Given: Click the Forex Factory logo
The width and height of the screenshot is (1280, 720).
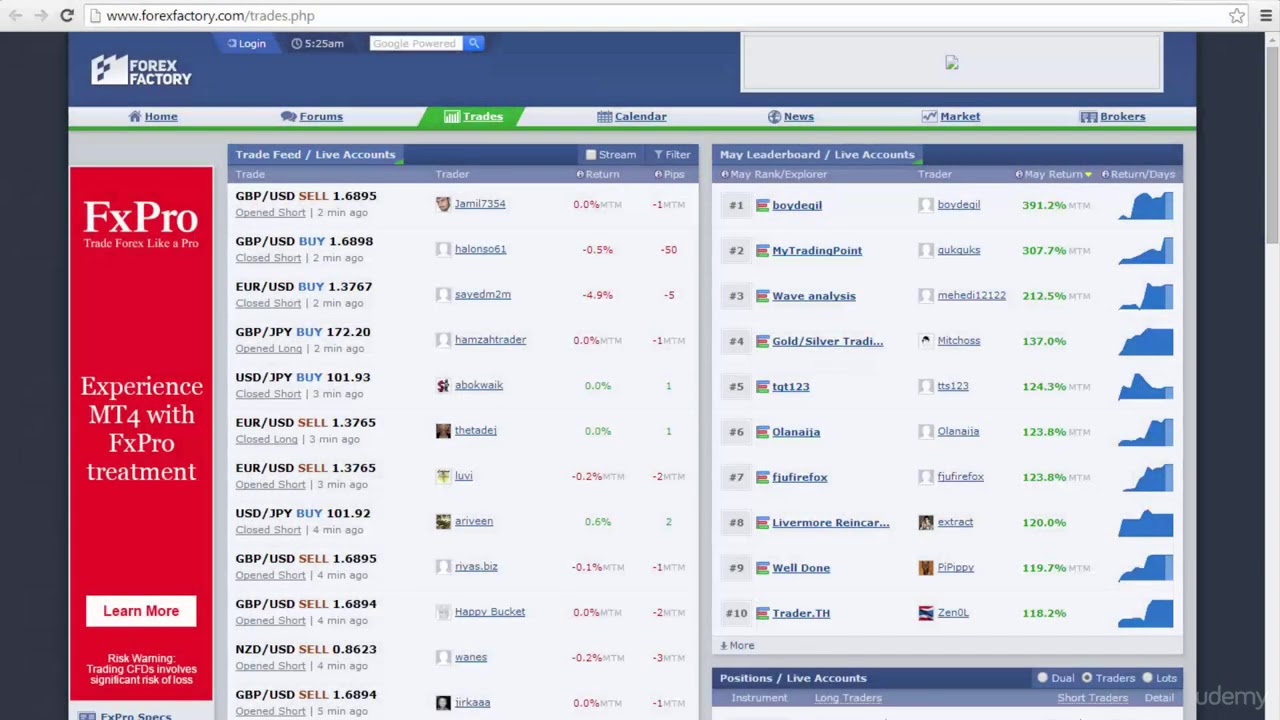Looking at the screenshot, I should [141, 70].
